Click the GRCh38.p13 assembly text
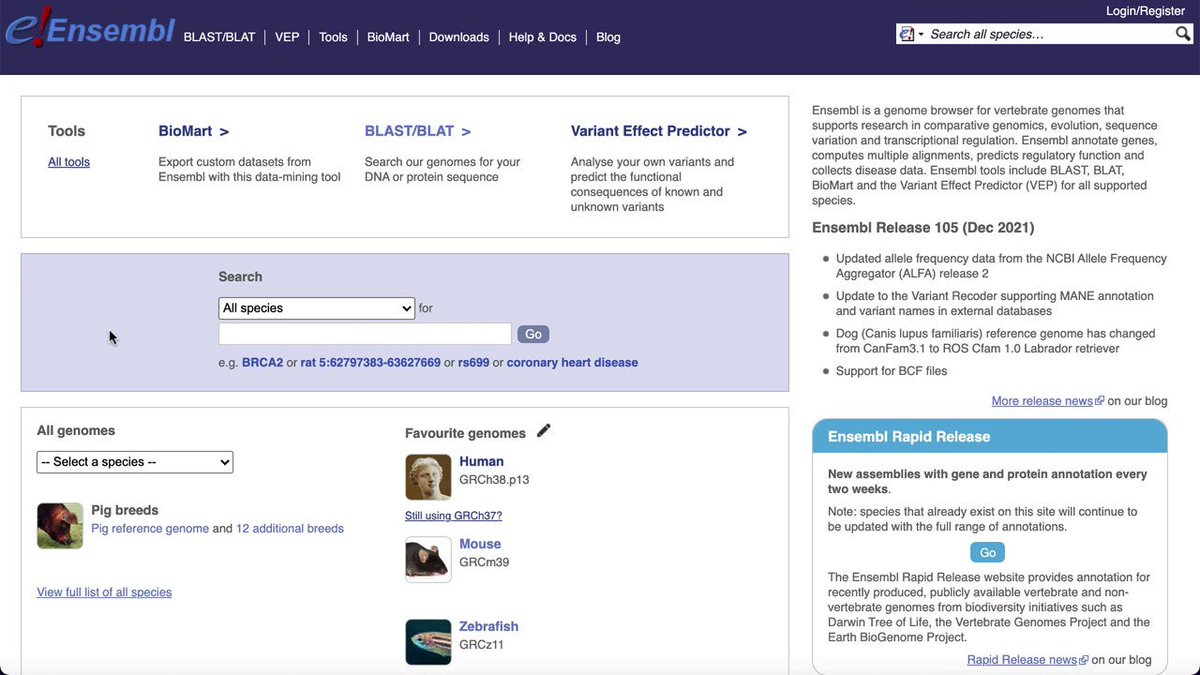The image size is (1200, 675). (x=494, y=480)
